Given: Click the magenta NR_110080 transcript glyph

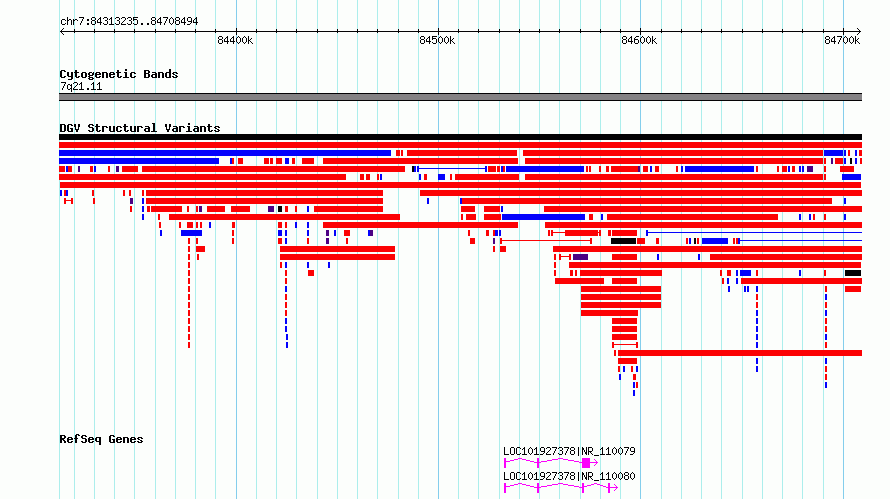Looking at the screenshot, I should click(x=561, y=488).
